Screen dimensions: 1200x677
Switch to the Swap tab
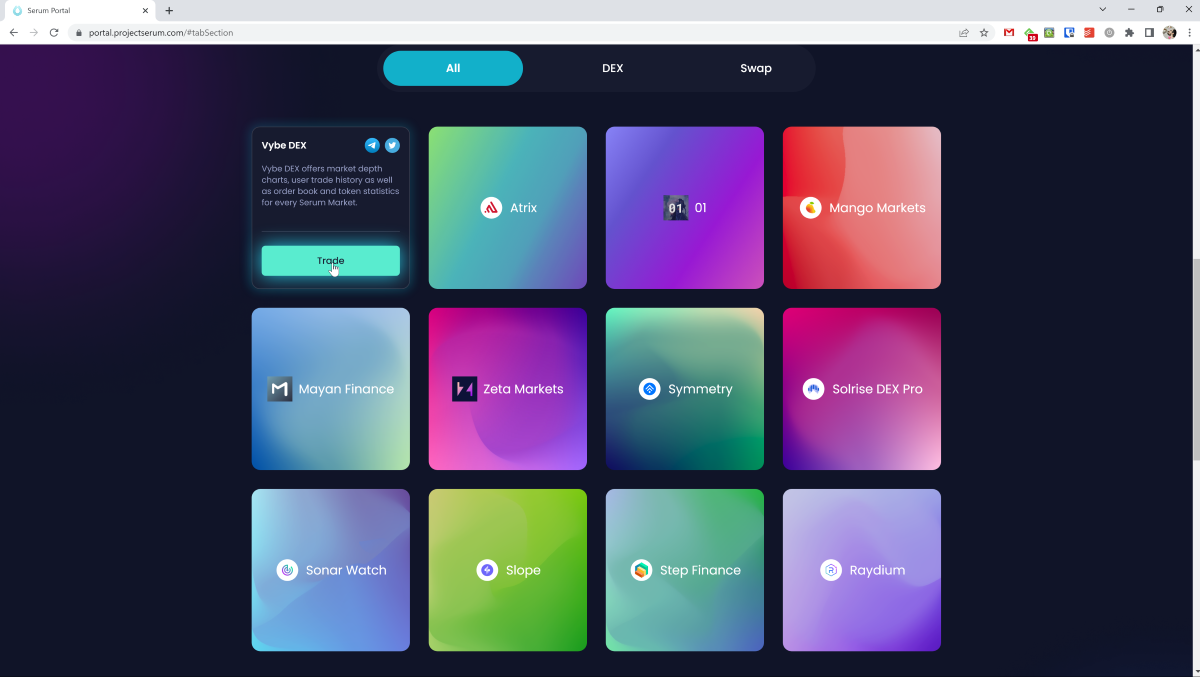click(x=756, y=68)
